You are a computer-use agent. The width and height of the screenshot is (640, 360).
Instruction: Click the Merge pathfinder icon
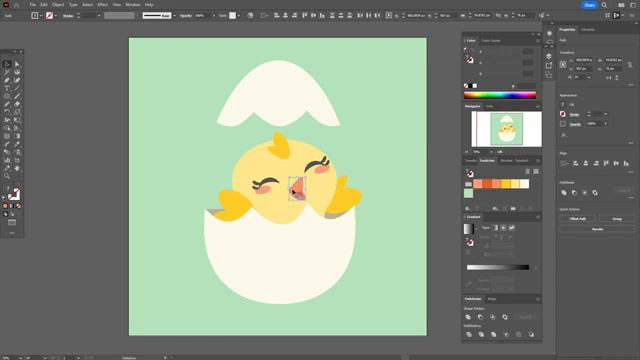493,334
